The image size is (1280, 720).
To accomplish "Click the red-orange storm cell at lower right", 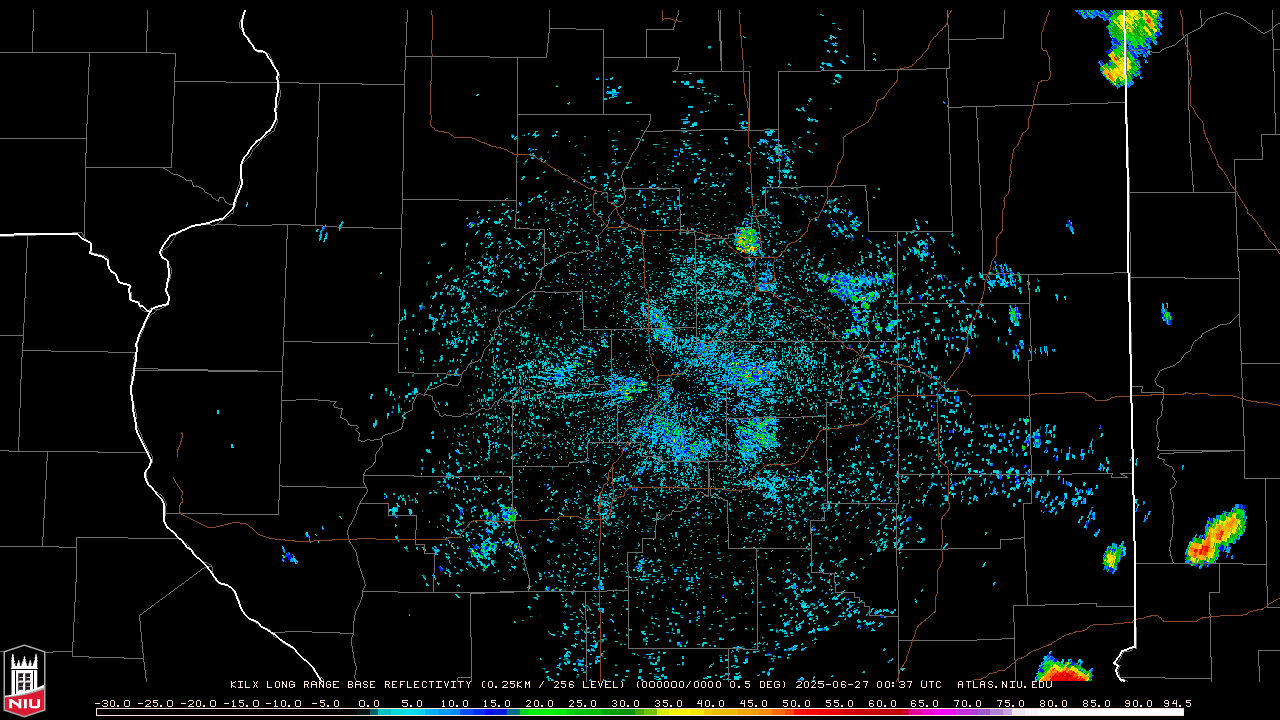I will pyautogui.click(x=1216, y=535).
